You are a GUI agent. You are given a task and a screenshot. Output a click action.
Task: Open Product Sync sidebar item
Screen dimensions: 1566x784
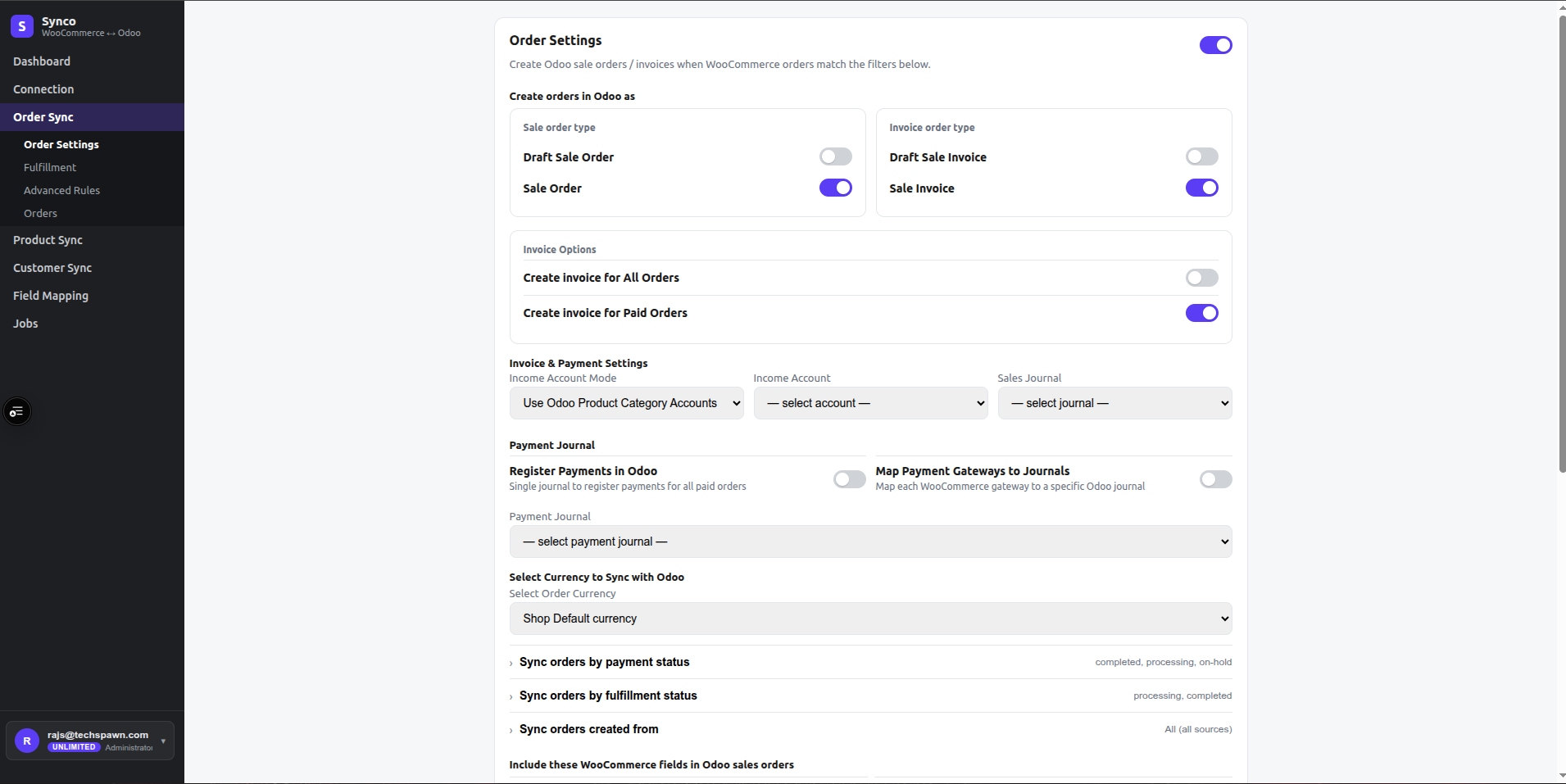[92, 240]
